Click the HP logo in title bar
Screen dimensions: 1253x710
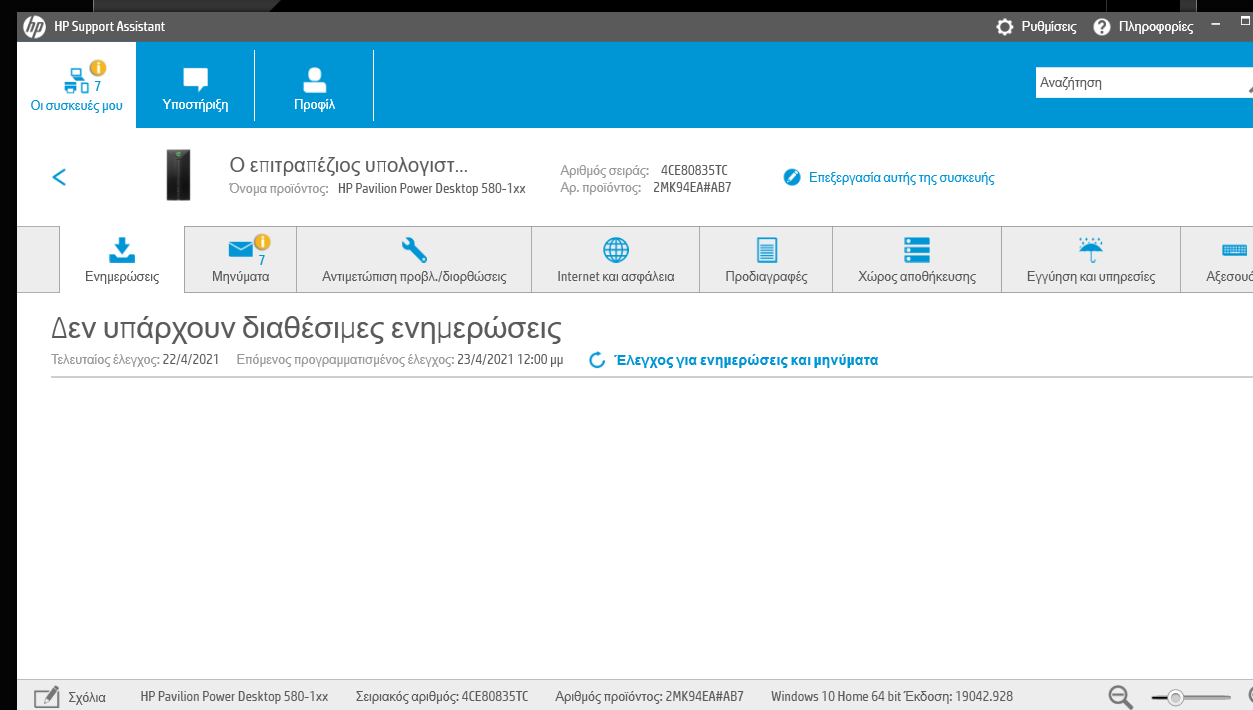coord(34,27)
